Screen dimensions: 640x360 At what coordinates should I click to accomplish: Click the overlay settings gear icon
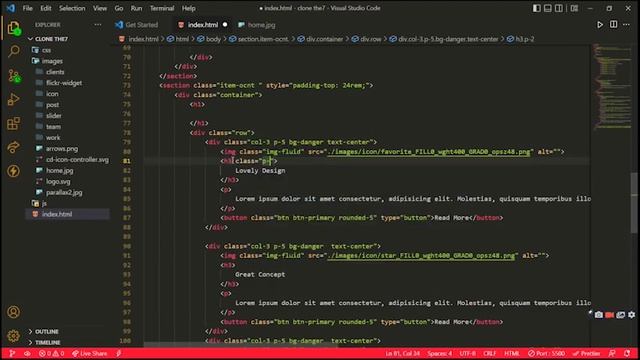point(631,315)
